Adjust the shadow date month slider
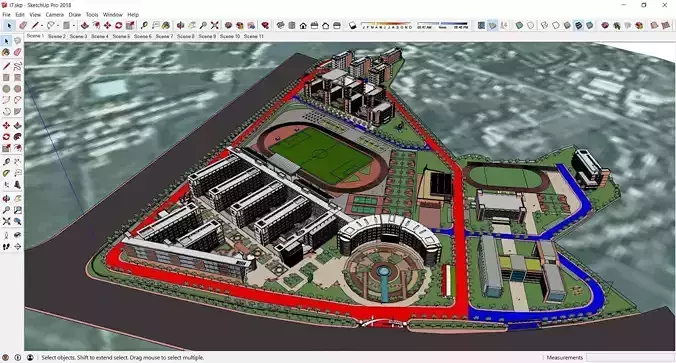The image size is (676, 363). pyautogui.click(x=386, y=24)
